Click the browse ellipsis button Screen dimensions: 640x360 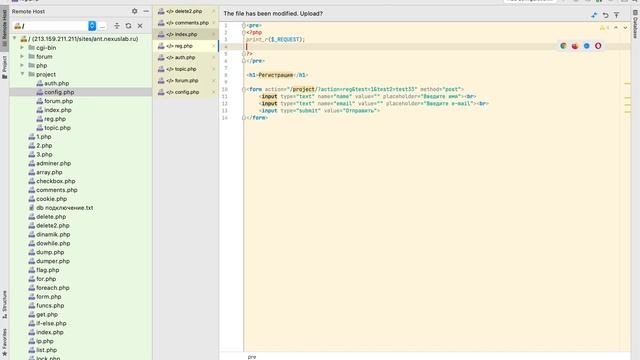(x=102, y=26)
